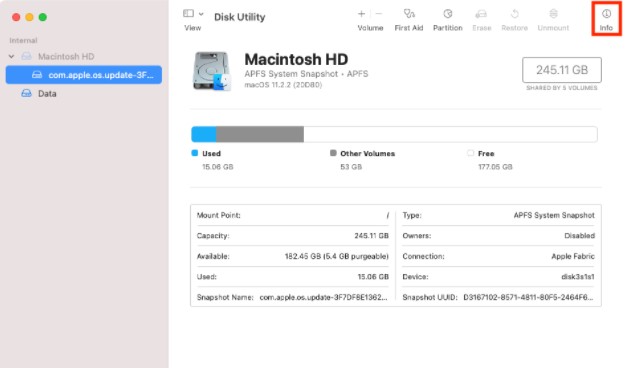Click the Macintosh HD drive image
The height and width of the screenshot is (368, 636).
[x=212, y=71]
